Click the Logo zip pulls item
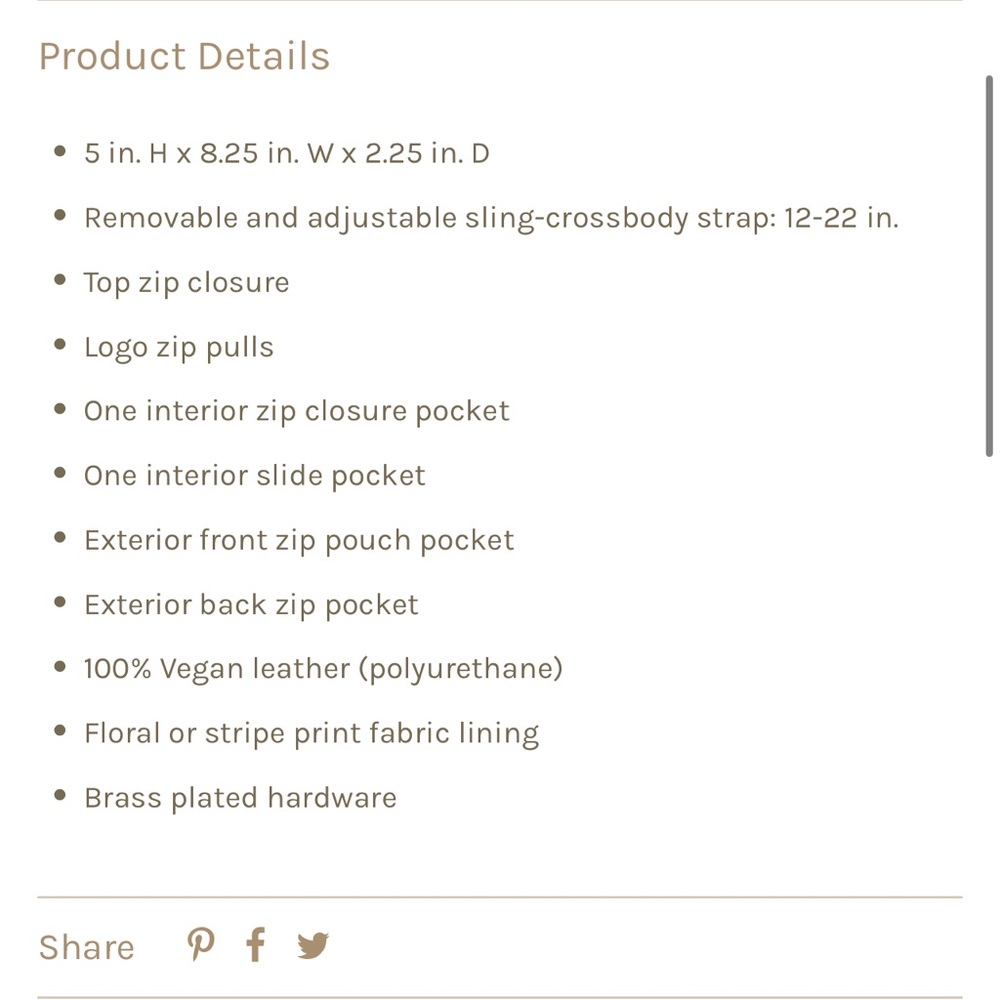This screenshot has height=1000, width=1000. click(179, 348)
